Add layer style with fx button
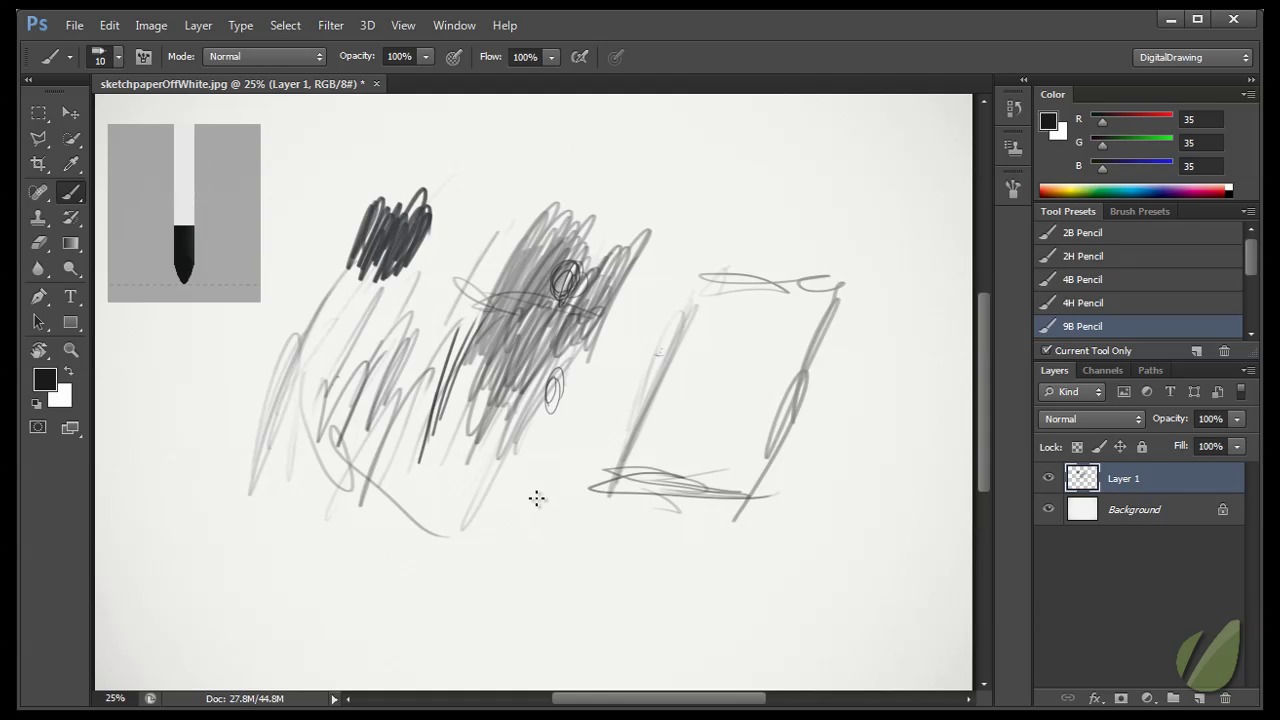 1094,698
